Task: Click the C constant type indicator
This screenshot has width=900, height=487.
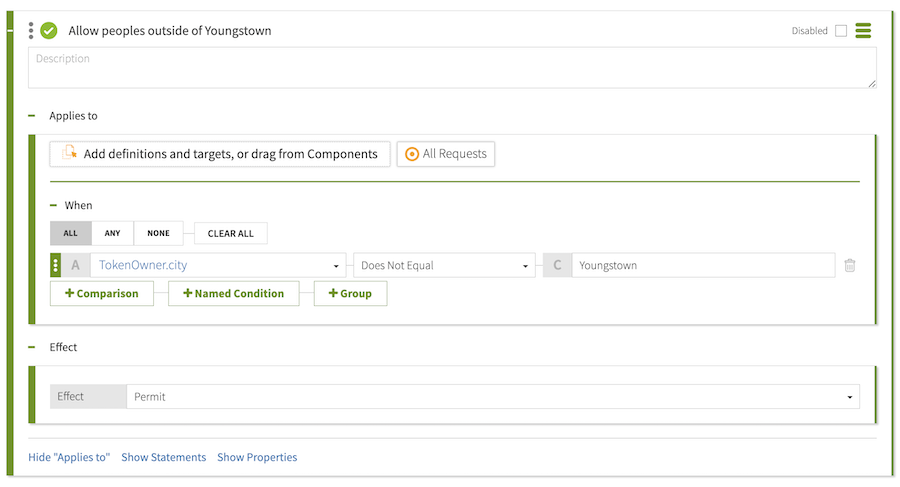Action: click(557, 266)
